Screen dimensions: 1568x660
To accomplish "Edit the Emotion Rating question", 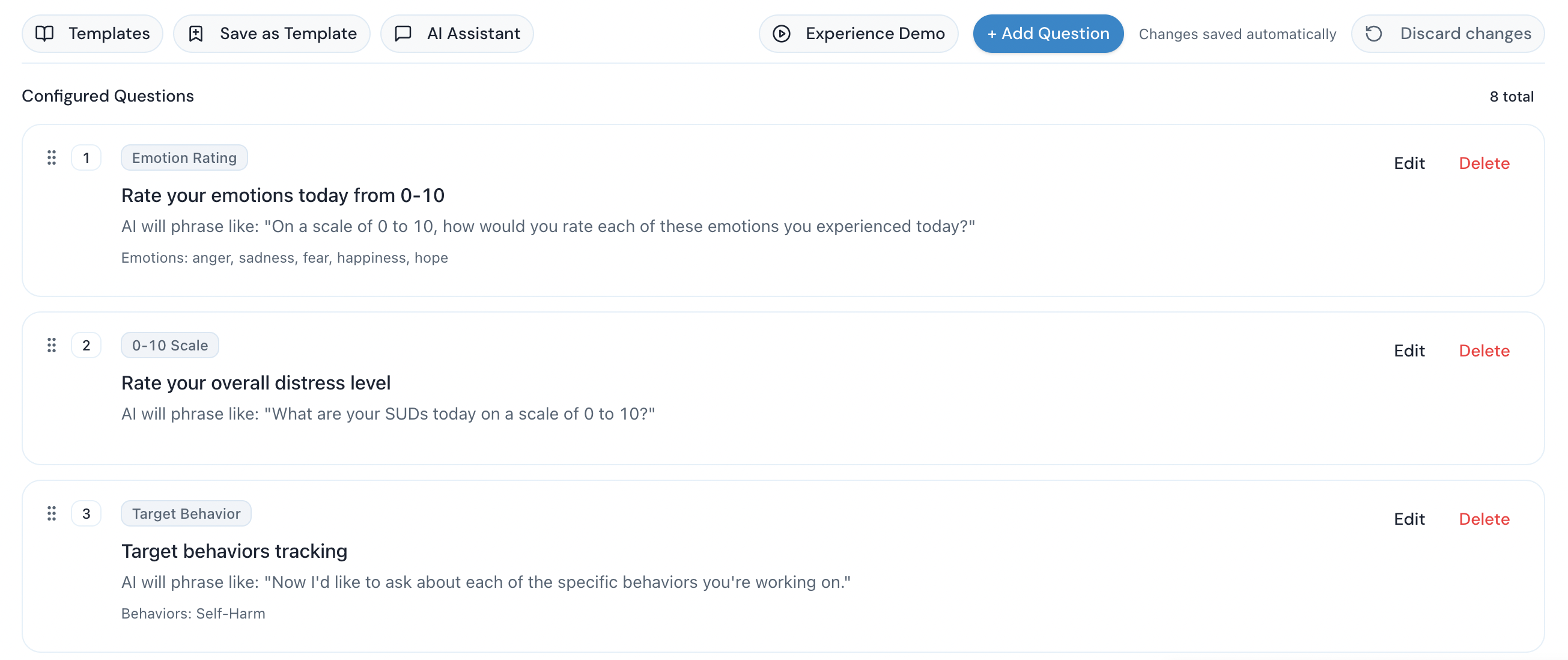I will pyautogui.click(x=1409, y=163).
